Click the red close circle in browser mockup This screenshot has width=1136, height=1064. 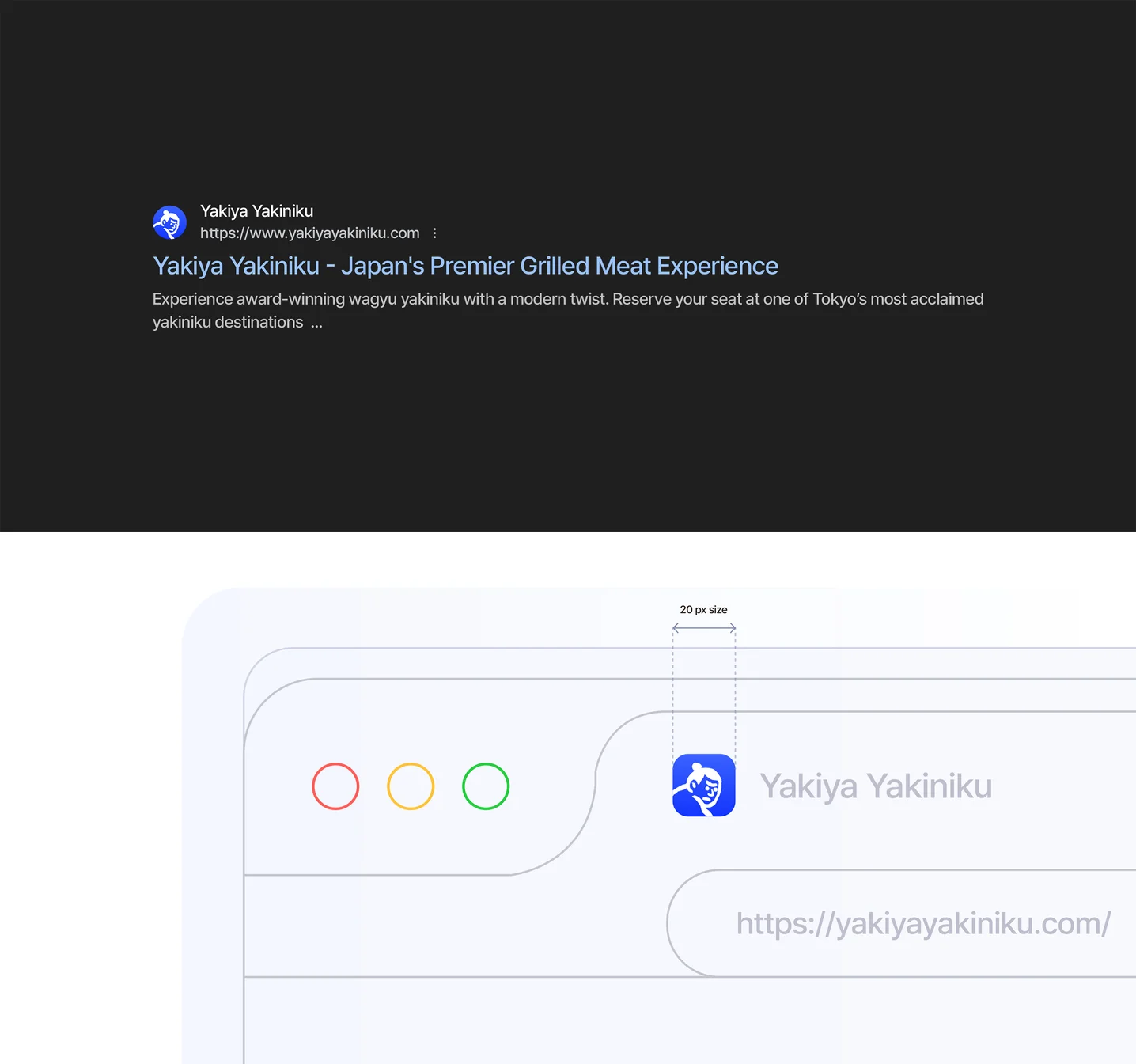coord(335,786)
